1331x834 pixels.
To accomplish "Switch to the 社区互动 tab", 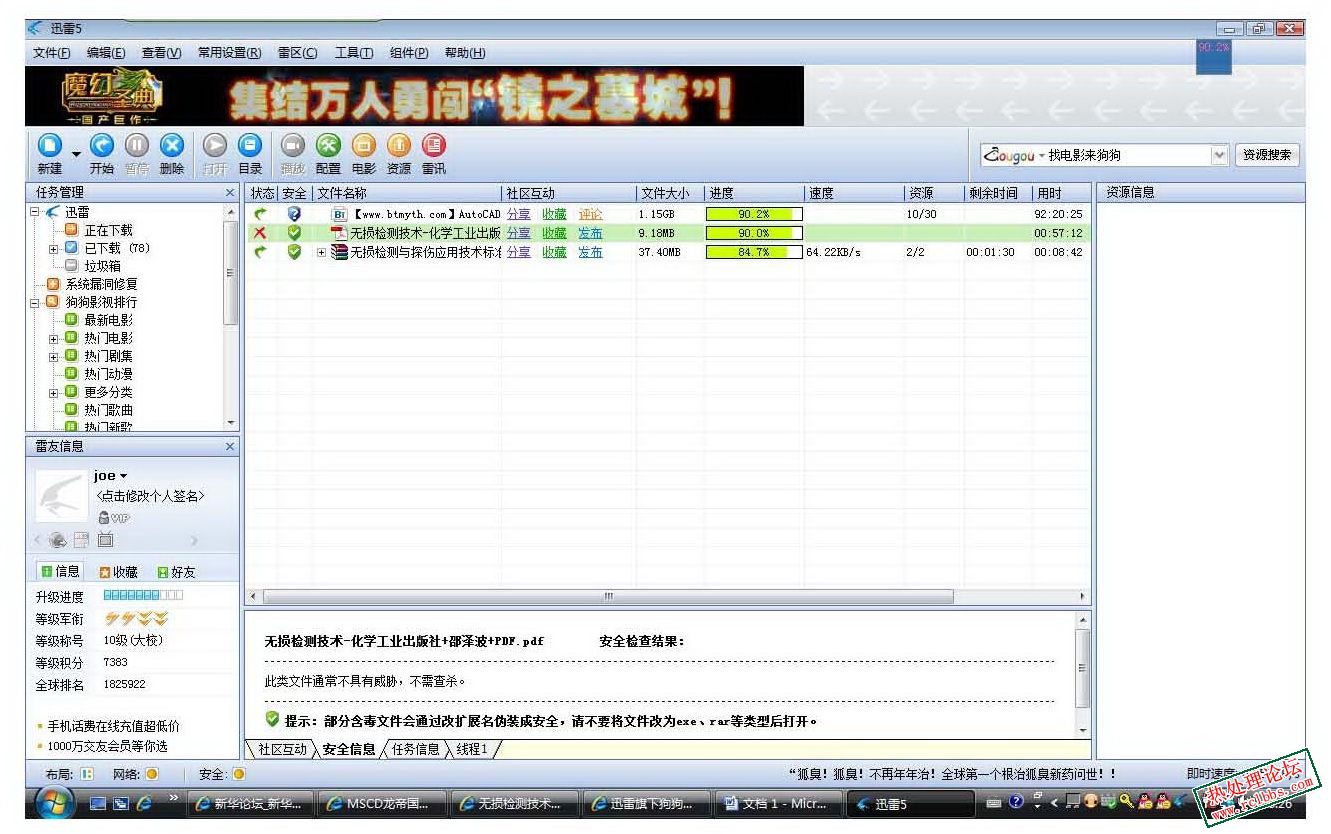I will [x=282, y=749].
